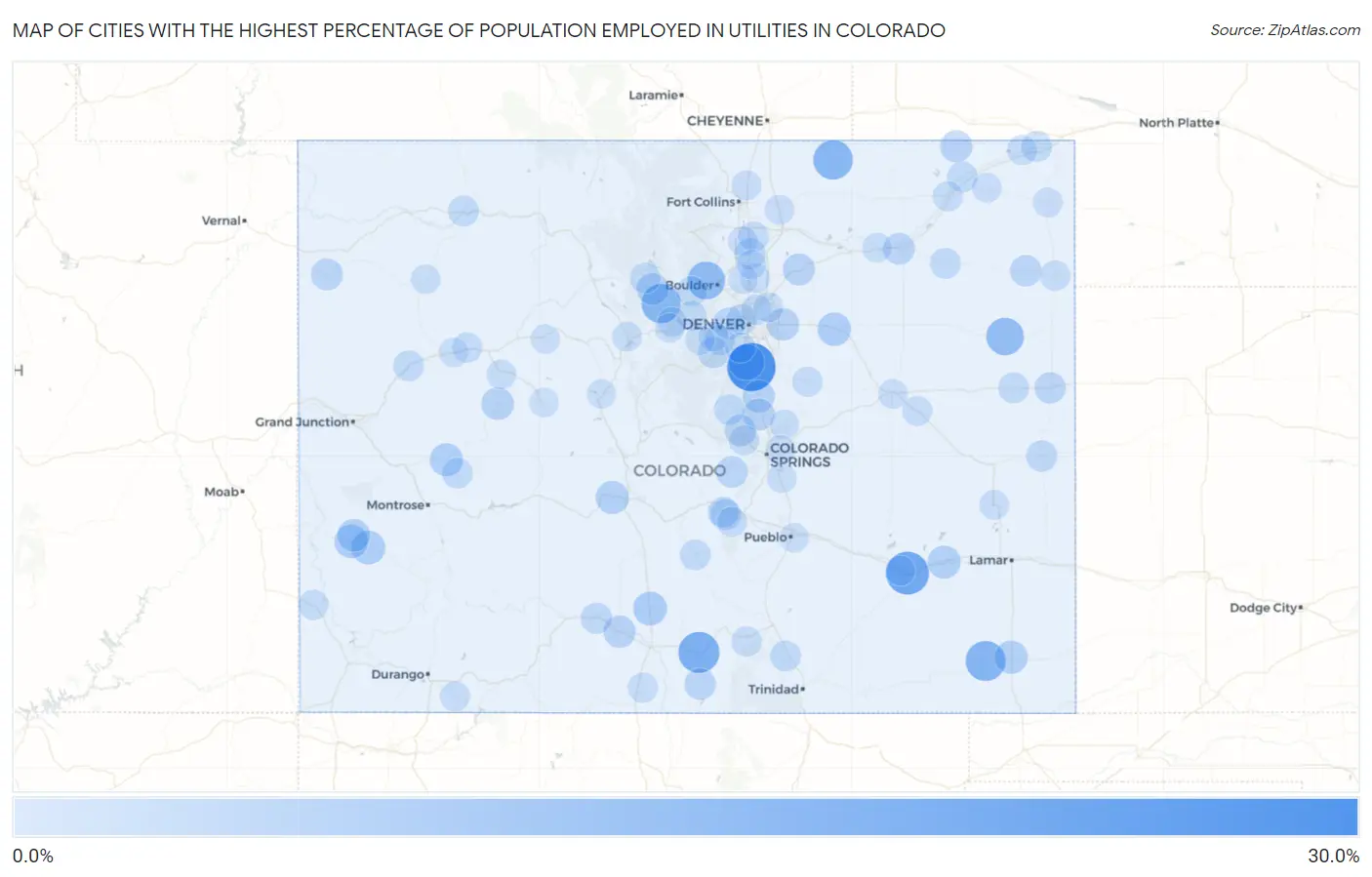Click the largest dark bubble southeast of Denver
The width and height of the screenshot is (1372, 877).
[751, 367]
